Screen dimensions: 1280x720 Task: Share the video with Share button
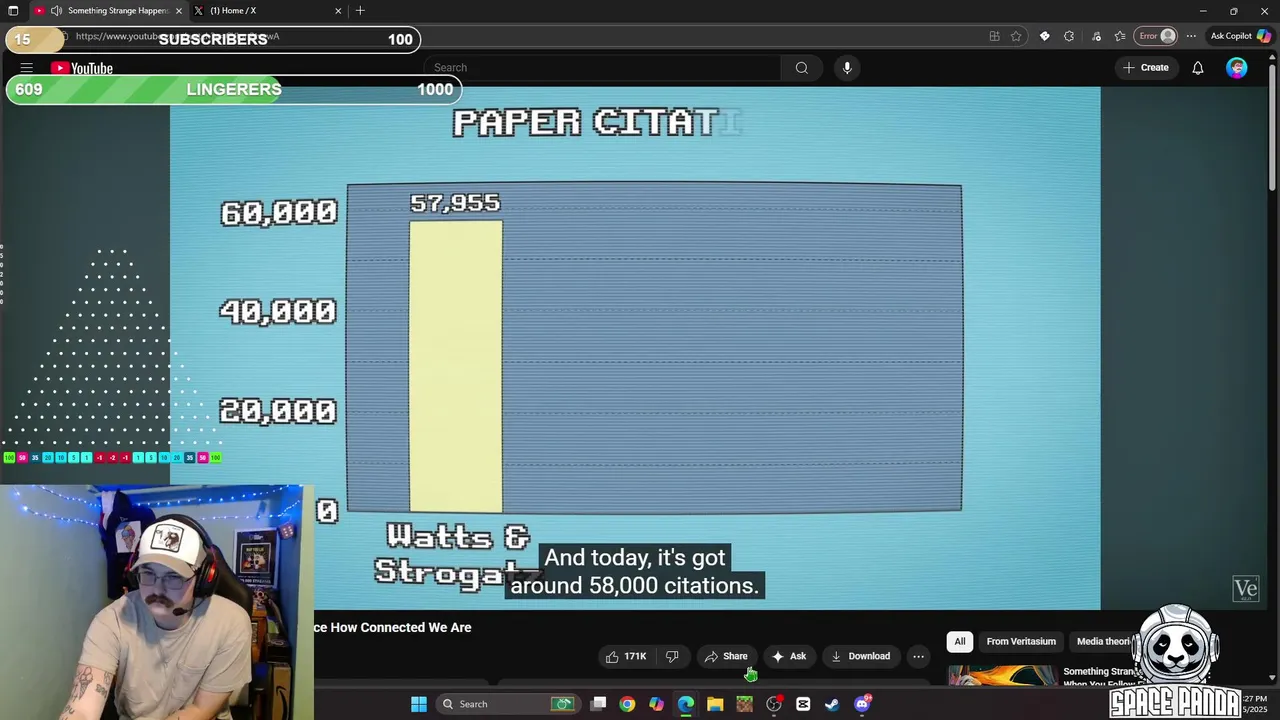click(726, 656)
